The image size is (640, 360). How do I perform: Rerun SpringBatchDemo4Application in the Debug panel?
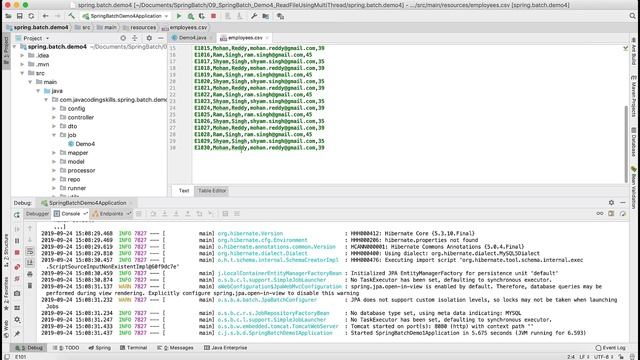[17, 214]
